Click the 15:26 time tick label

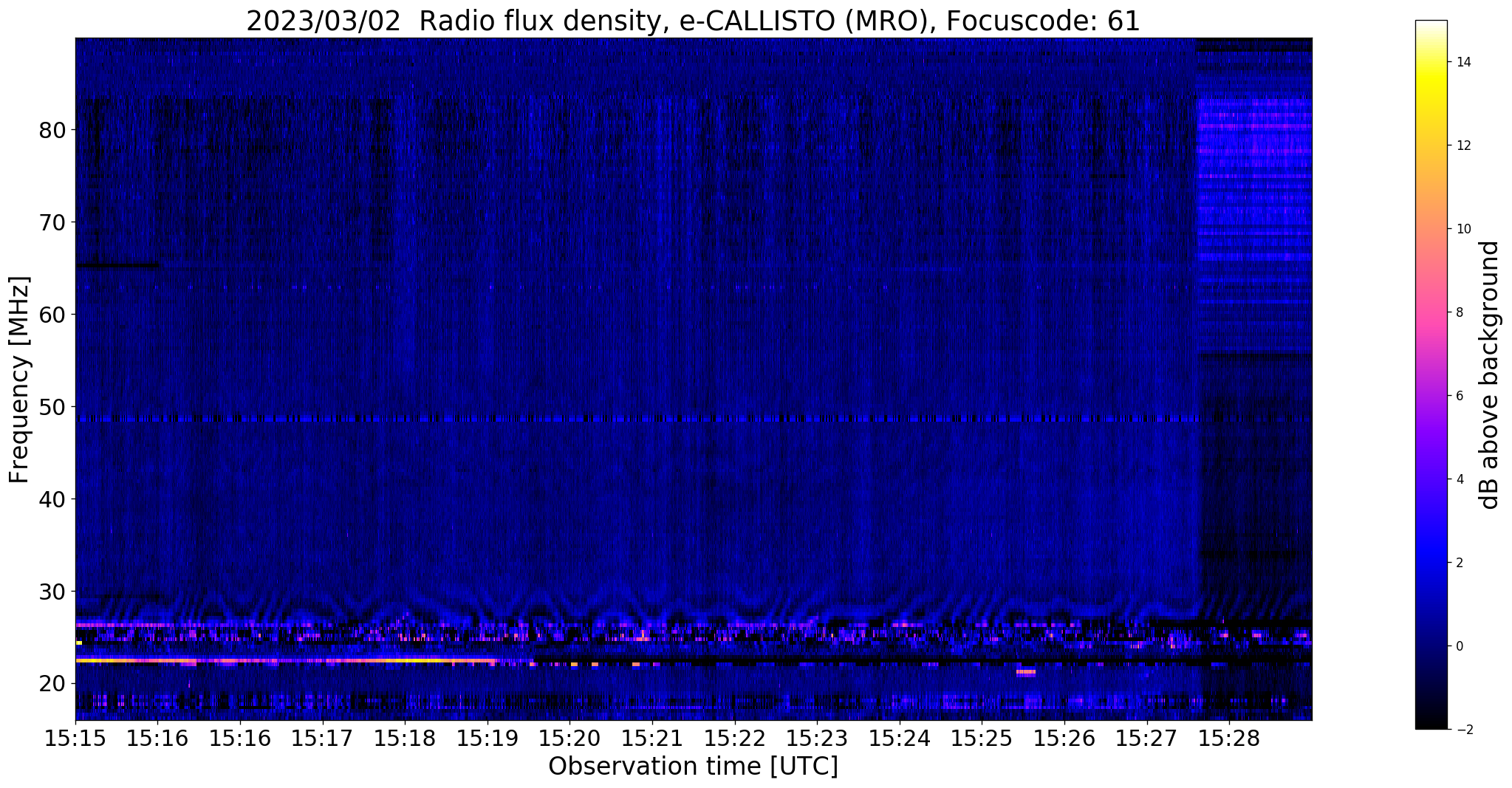(x=1064, y=739)
